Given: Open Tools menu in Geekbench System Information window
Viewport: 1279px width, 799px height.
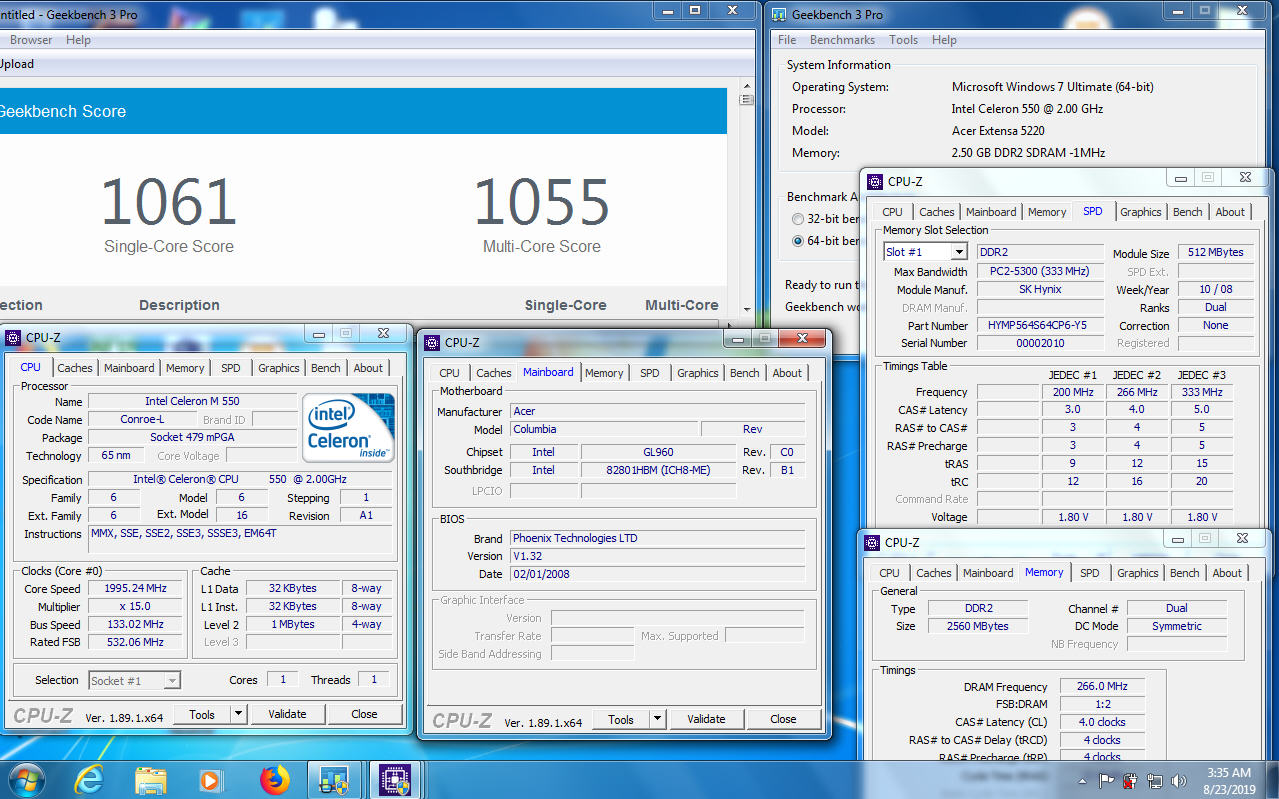Looking at the screenshot, I should coord(903,40).
